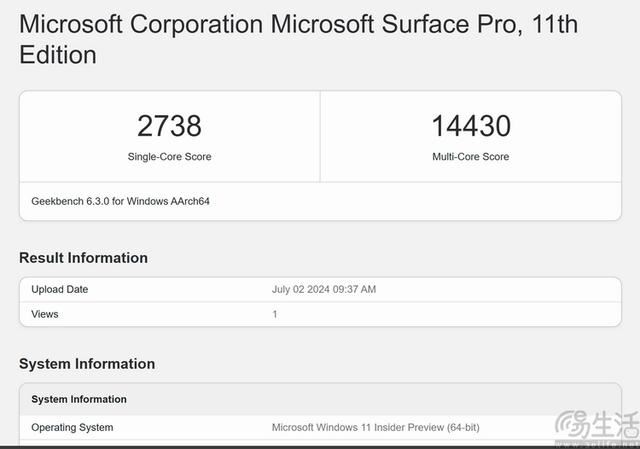Screen dimensions: 640x449
Task: Select the Operating System row label
Action: [x=72, y=428]
